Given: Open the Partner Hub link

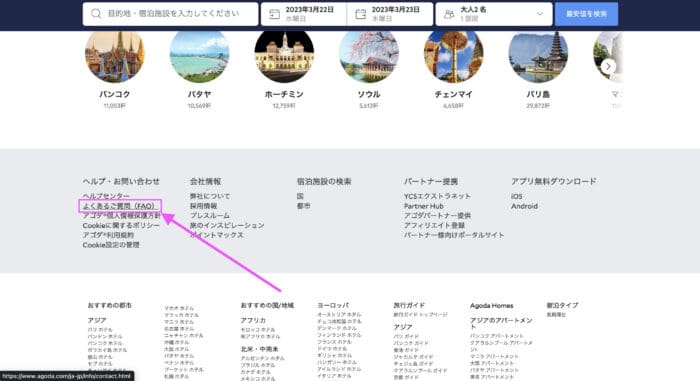Looking at the screenshot, I should [424, 206].
